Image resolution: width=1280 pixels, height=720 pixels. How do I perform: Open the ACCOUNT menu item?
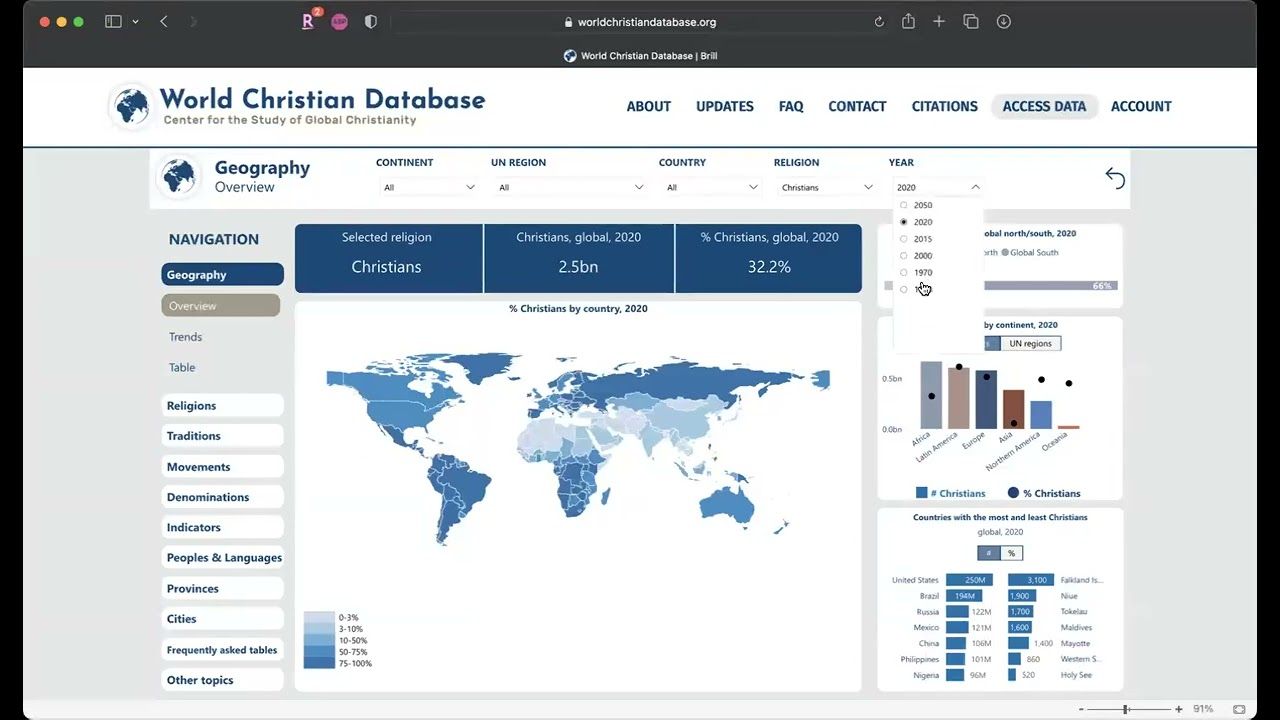pyautogui.click(x=1141, y=106)
